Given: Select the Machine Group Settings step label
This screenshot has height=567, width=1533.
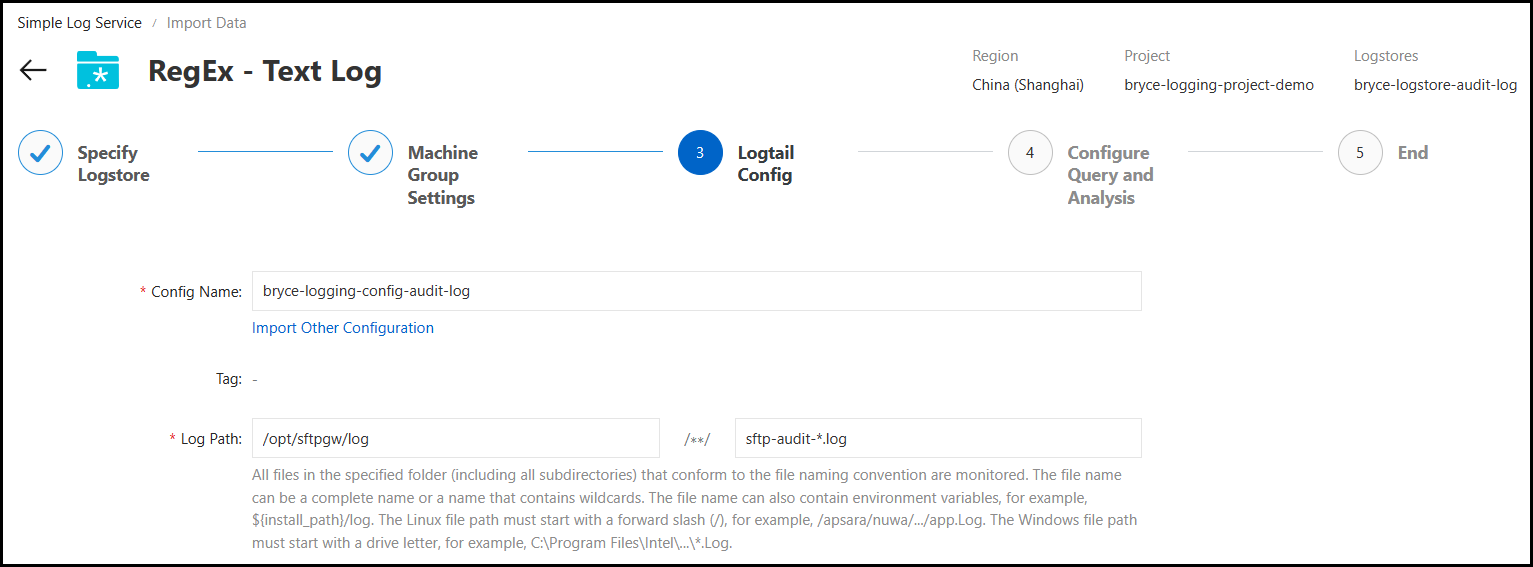Looking at the screenshot, I should (442, 175).
